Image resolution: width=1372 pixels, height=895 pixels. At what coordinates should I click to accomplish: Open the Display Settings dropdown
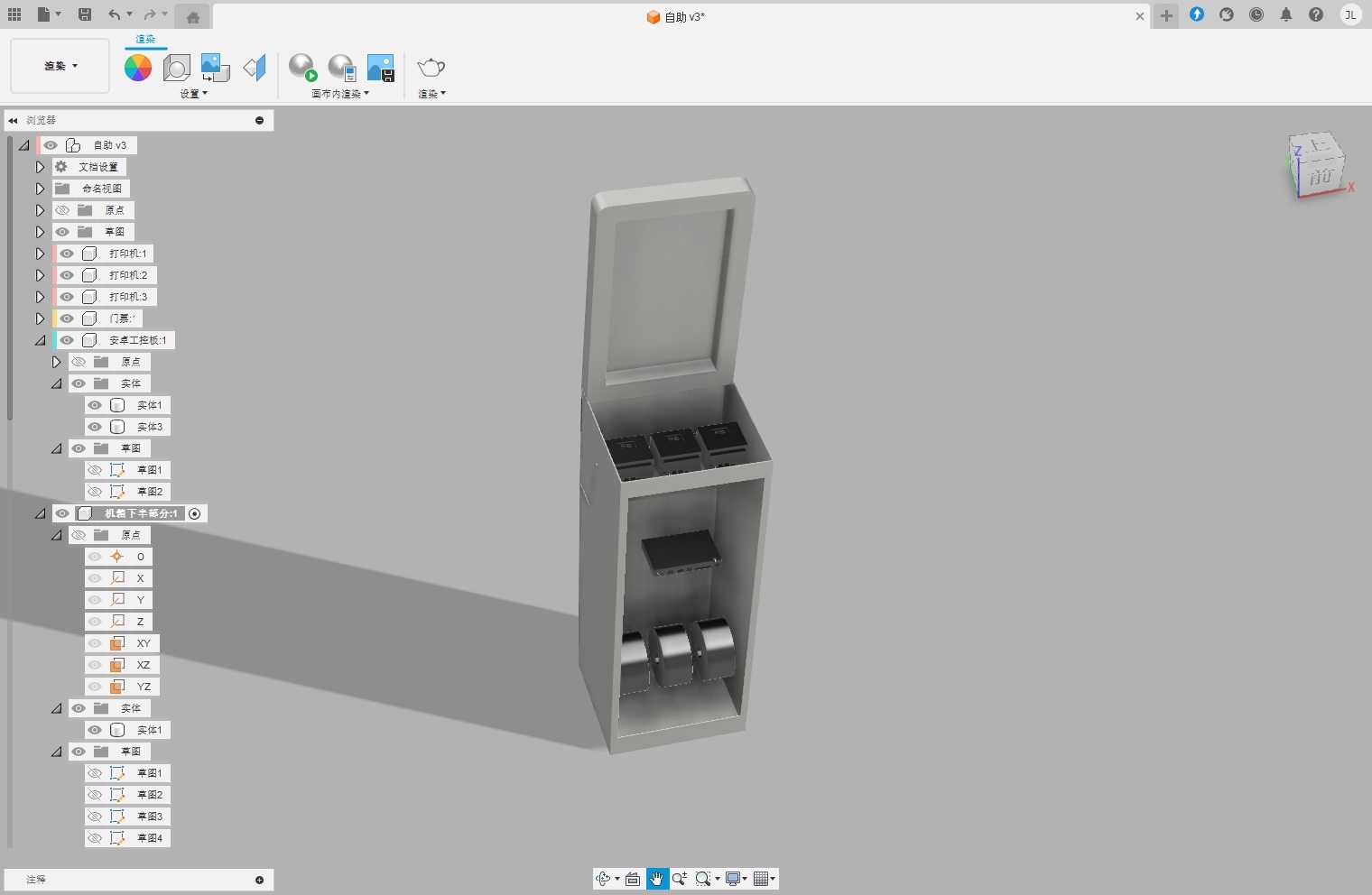[737, 879]
